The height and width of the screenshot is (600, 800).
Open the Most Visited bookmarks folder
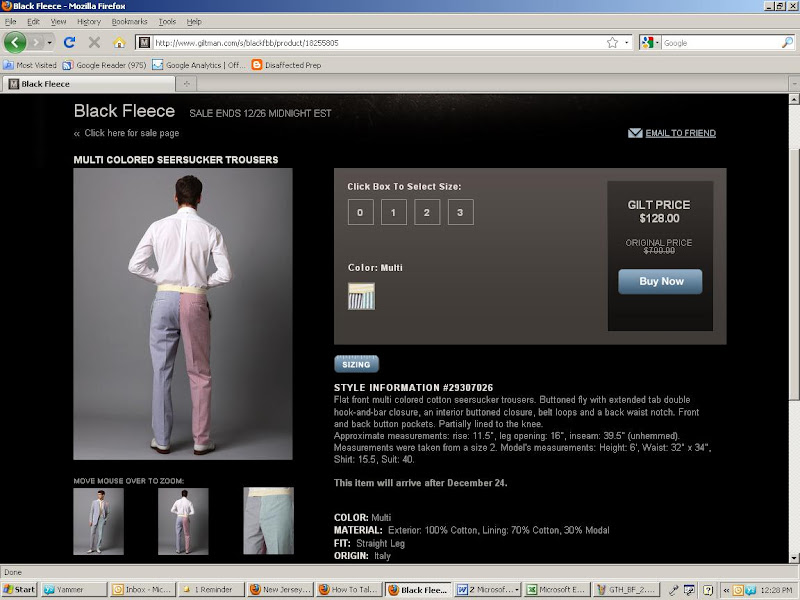click(x=30, y=65)
